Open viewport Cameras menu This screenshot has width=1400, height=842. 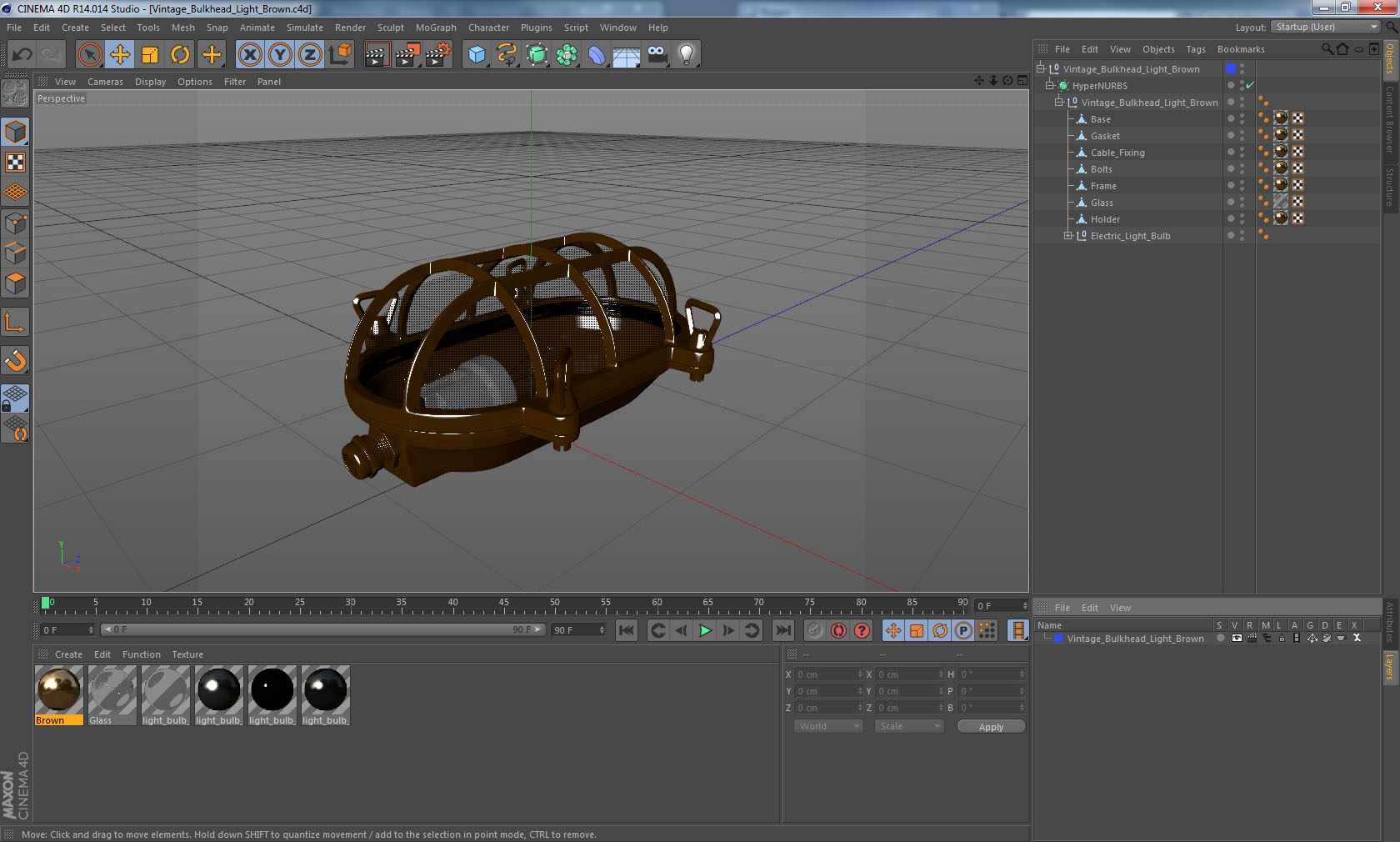point(105,82)
